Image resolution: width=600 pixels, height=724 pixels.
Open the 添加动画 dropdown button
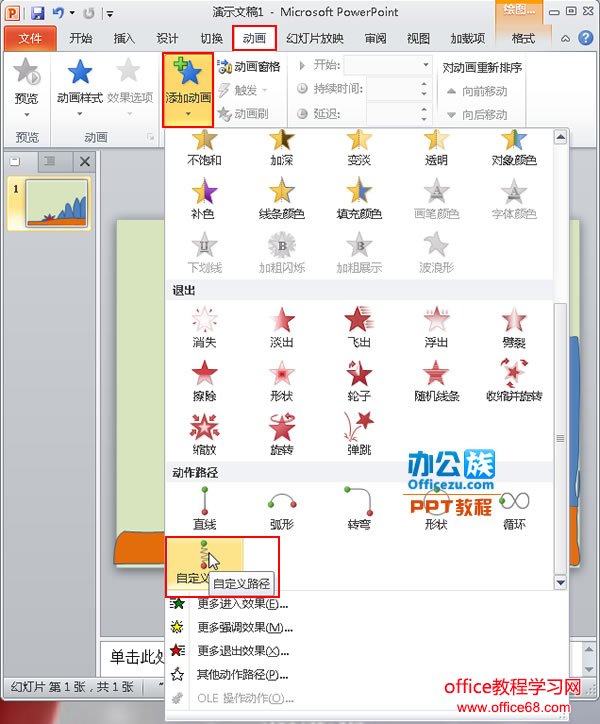point(188,90)
